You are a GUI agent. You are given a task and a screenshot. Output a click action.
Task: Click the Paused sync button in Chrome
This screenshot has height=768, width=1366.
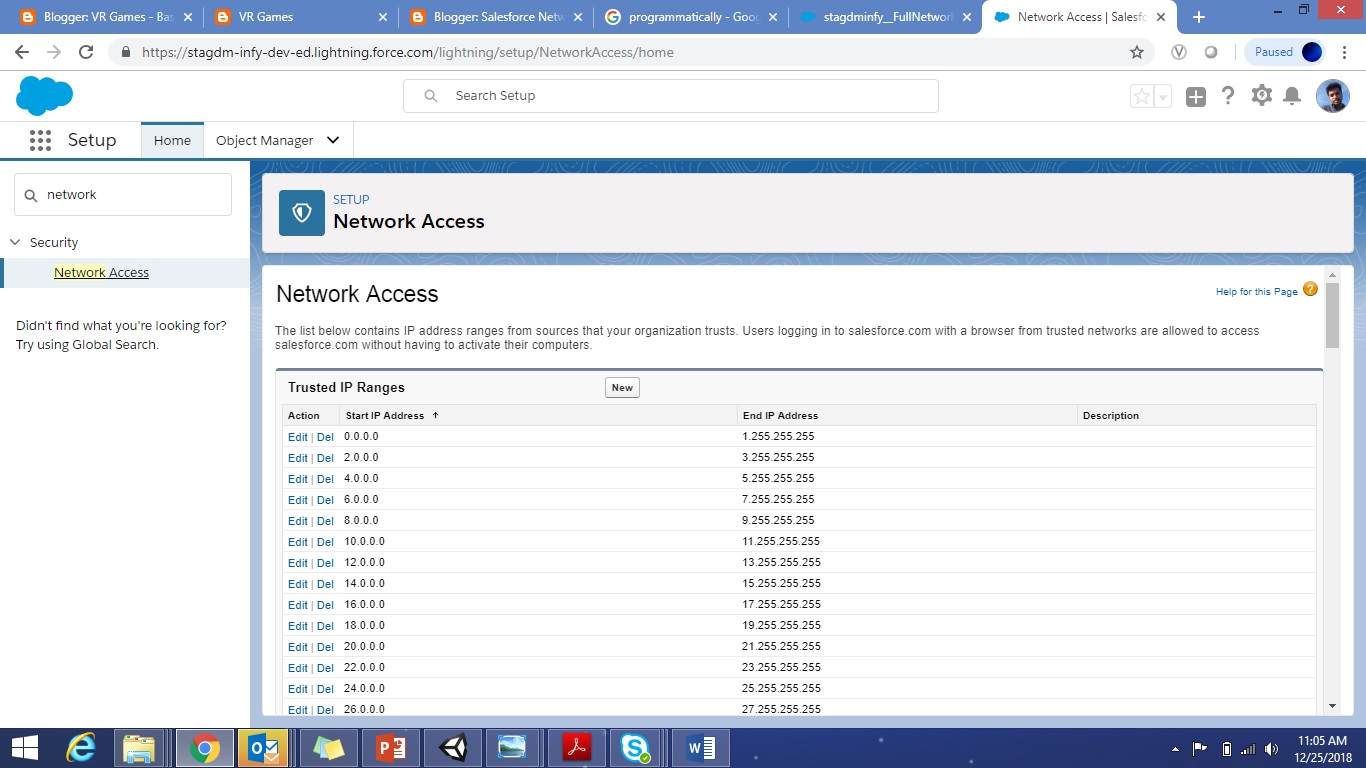[x=1284, y=51]
